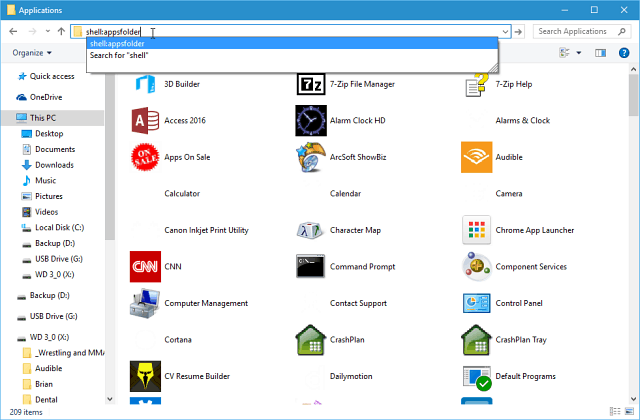Viewport: 640px width, 420px height.
Task: Select the Calculator app label
Action: tap(182, 193)
